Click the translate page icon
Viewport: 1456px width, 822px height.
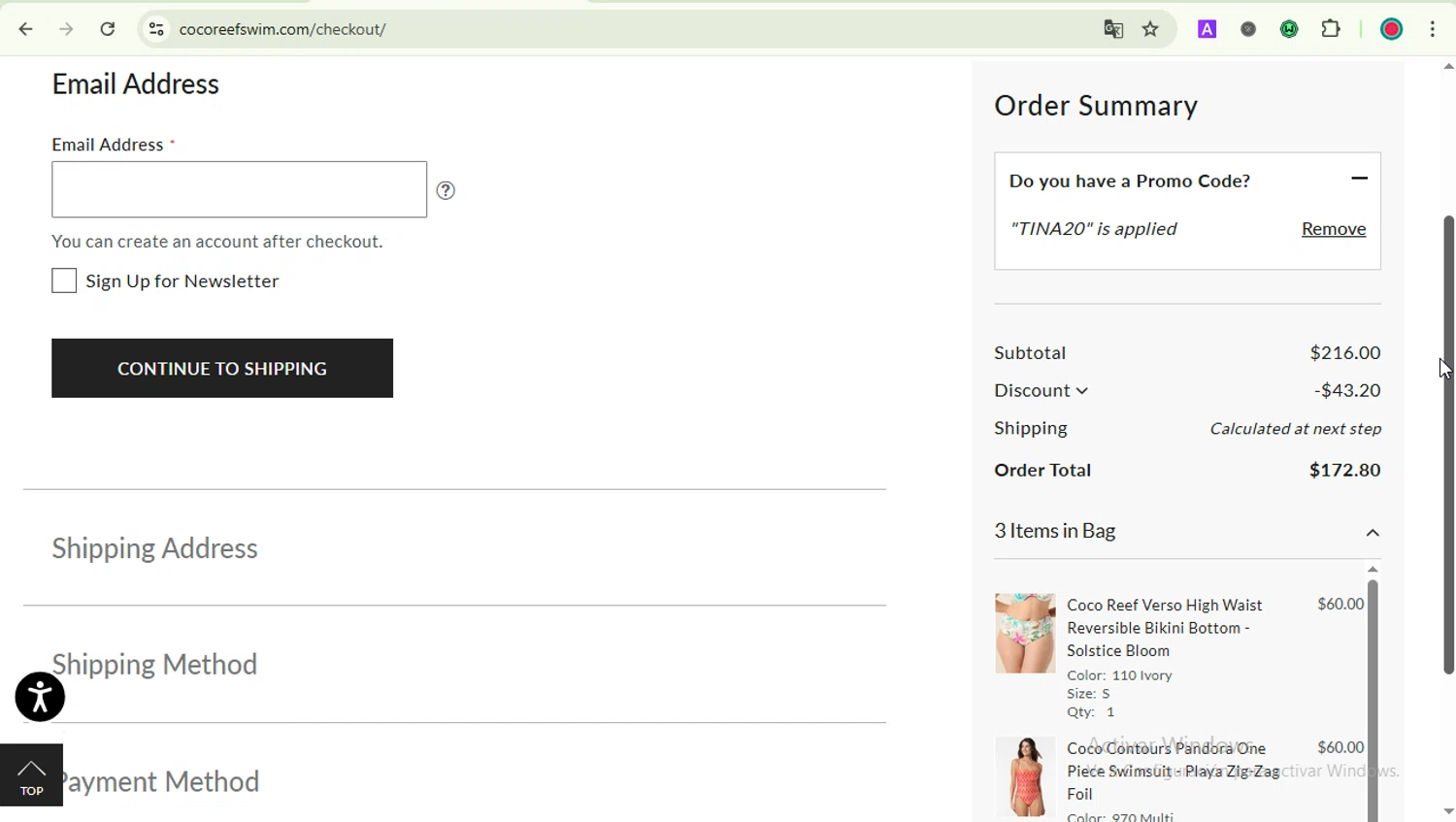1113,29
